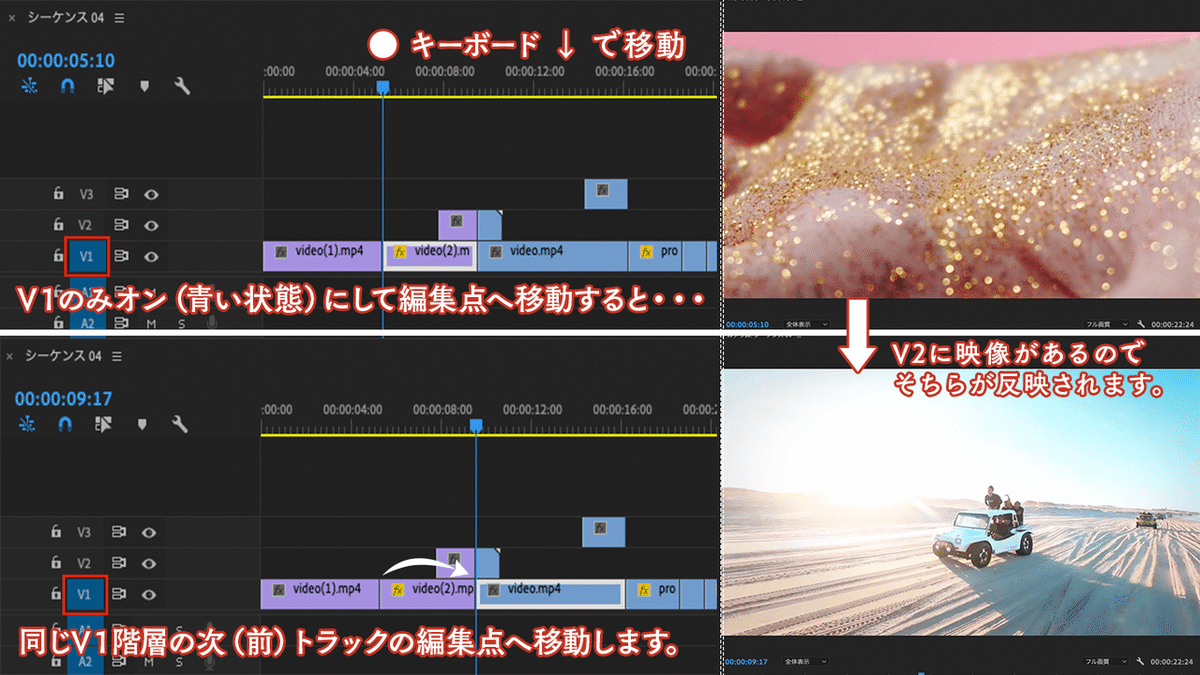Close シーケンス 04 tab in lower timeline
The width and height of the screenshot is (1200, 675).
tap(8, 357)
